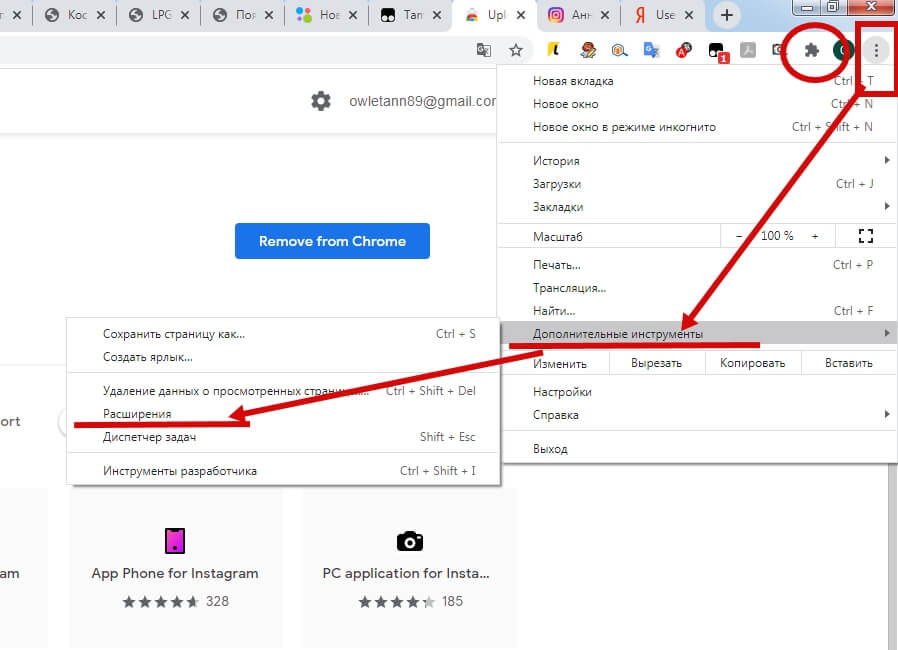This screenshot has height=650, width=898.
Task: Click the 'Remove from Chrome' button
Action: click(x=332, y=241)
